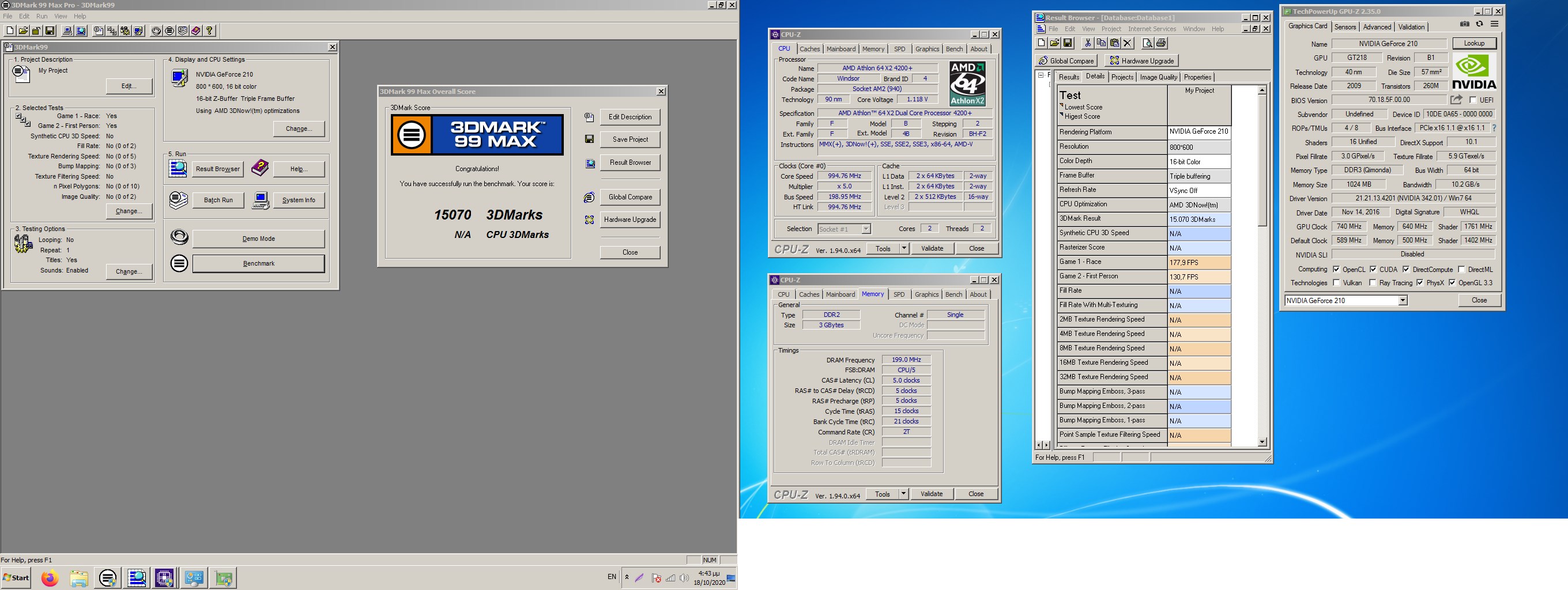Click volume speaker icon in system tray
1568x590 pixels.
tap(684, 578)
